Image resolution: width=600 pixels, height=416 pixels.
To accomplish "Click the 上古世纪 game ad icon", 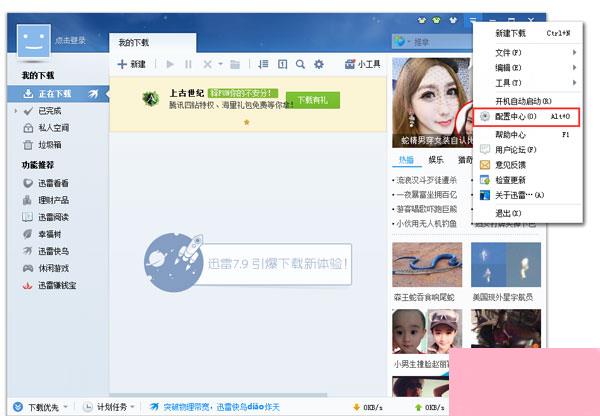I will pos(151,99).
